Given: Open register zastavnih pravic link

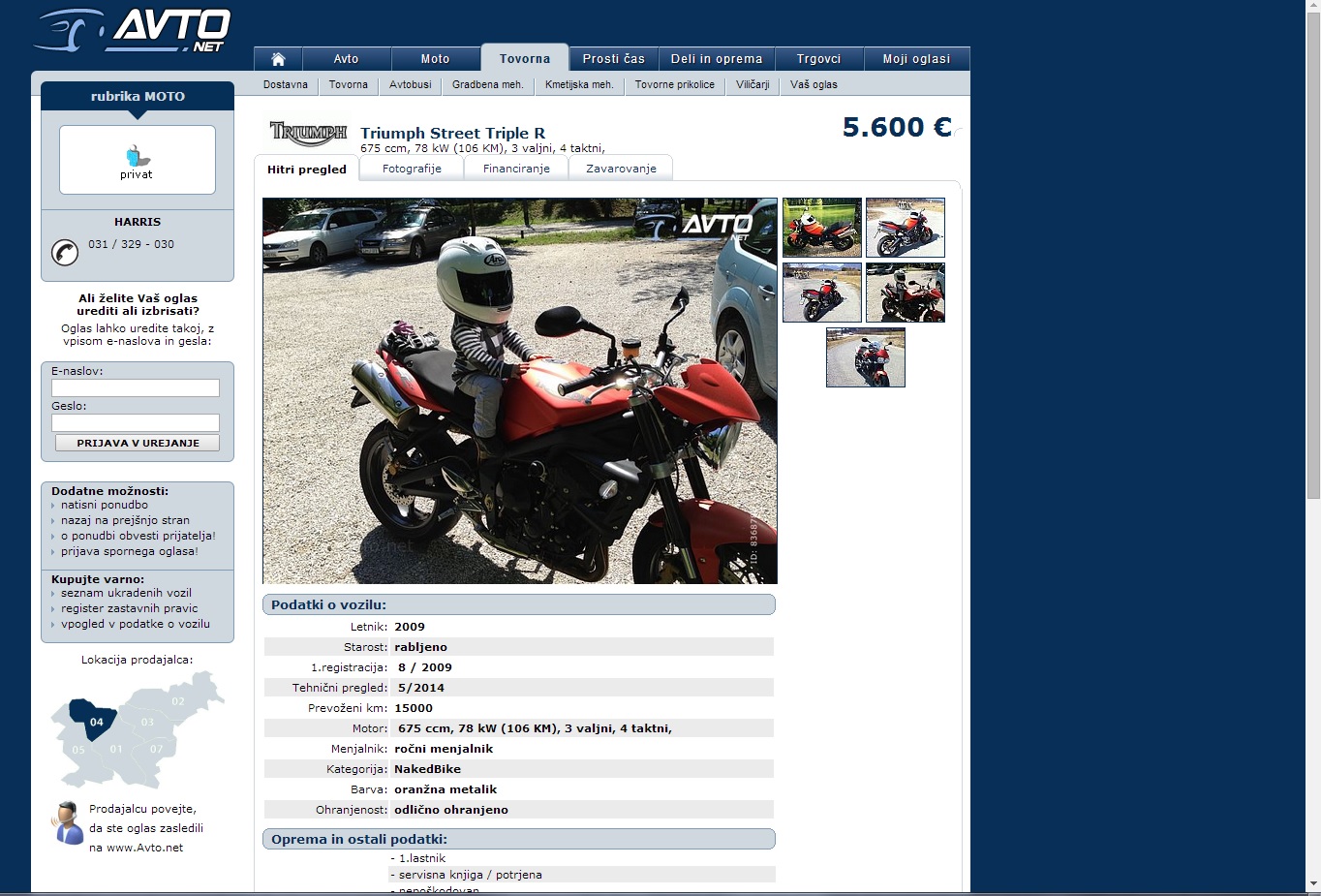Looking at the screenshot, I should (x=130, y=608).
